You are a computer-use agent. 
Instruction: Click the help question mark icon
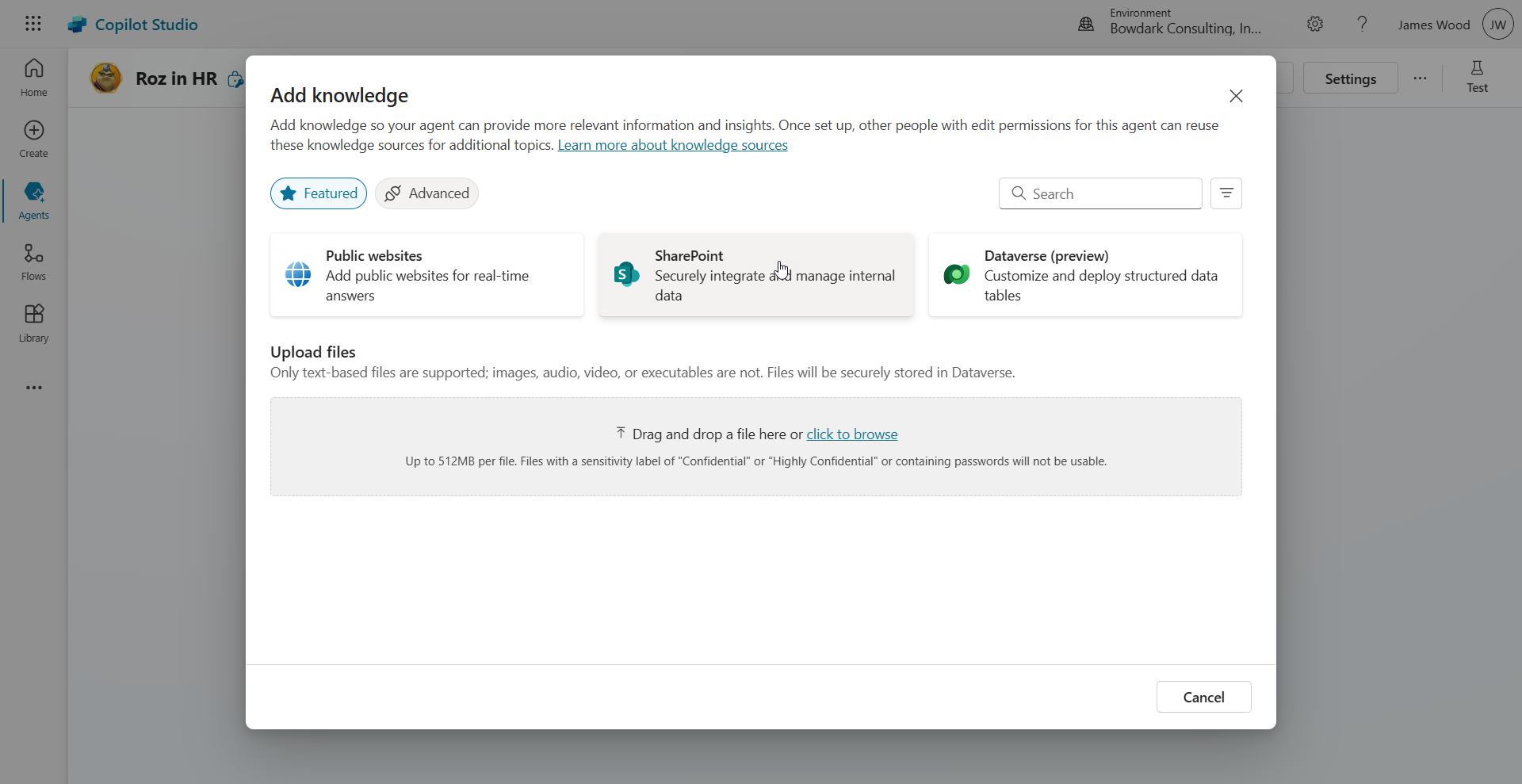coord(1362,25)
